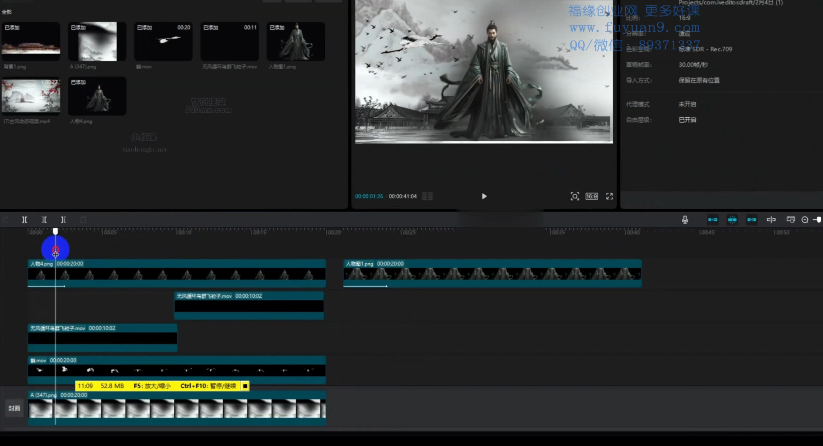Click the preview-axis icon above timeline
This screenshot has height=446, width=823.
tap(771, 220)
